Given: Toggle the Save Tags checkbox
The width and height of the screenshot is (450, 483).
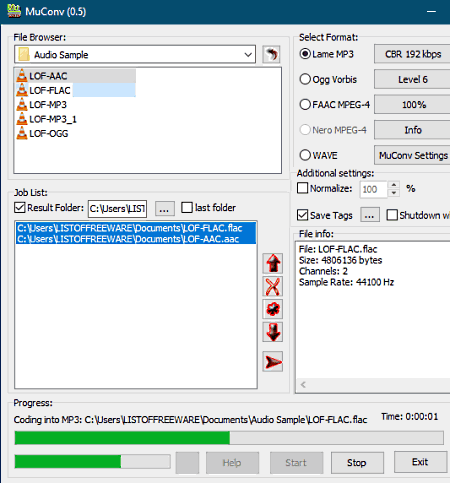Looking at the screenshot, I should pos(302,215).
